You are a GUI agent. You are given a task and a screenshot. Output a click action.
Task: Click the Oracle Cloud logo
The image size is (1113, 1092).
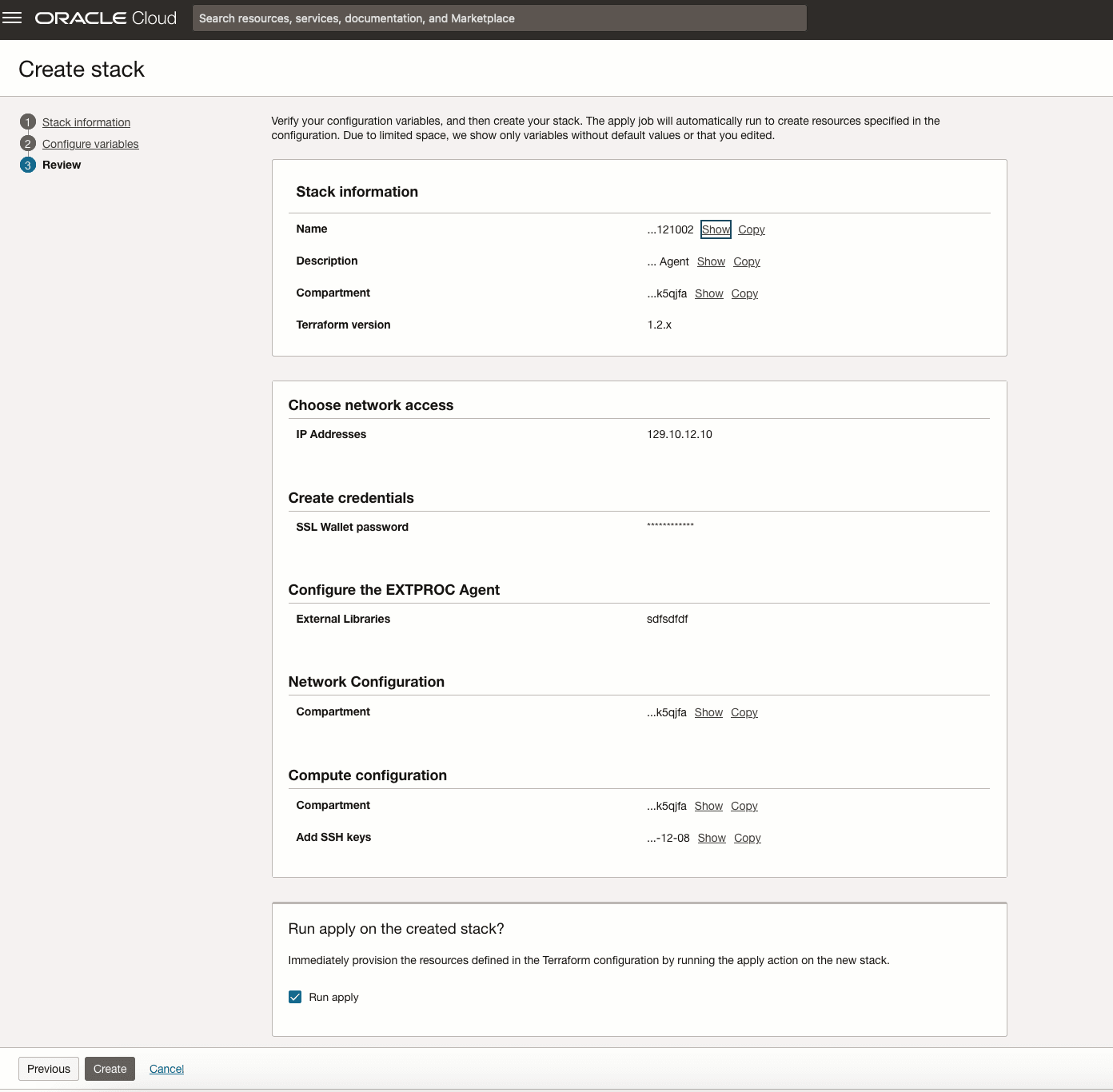106,18
